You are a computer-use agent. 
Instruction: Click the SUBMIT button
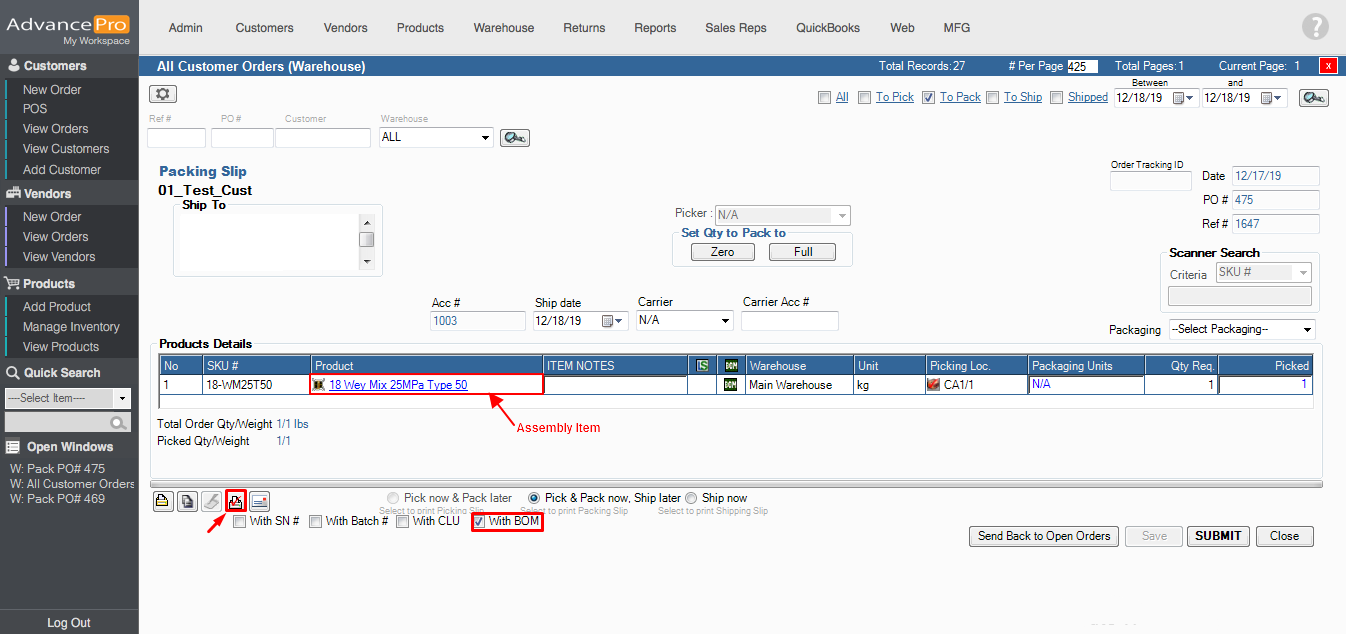point(1217,536)
